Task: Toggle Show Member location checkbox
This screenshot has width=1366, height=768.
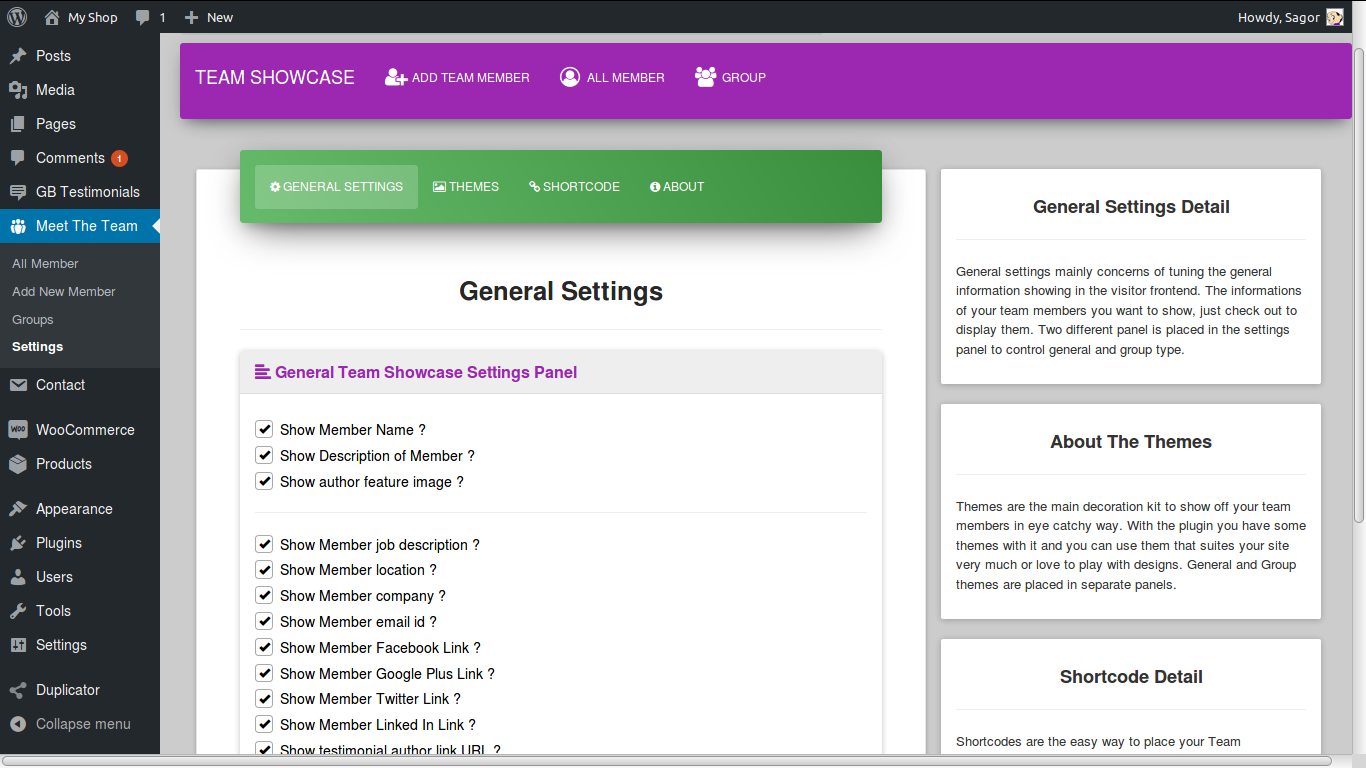Action: click(264, 569)
